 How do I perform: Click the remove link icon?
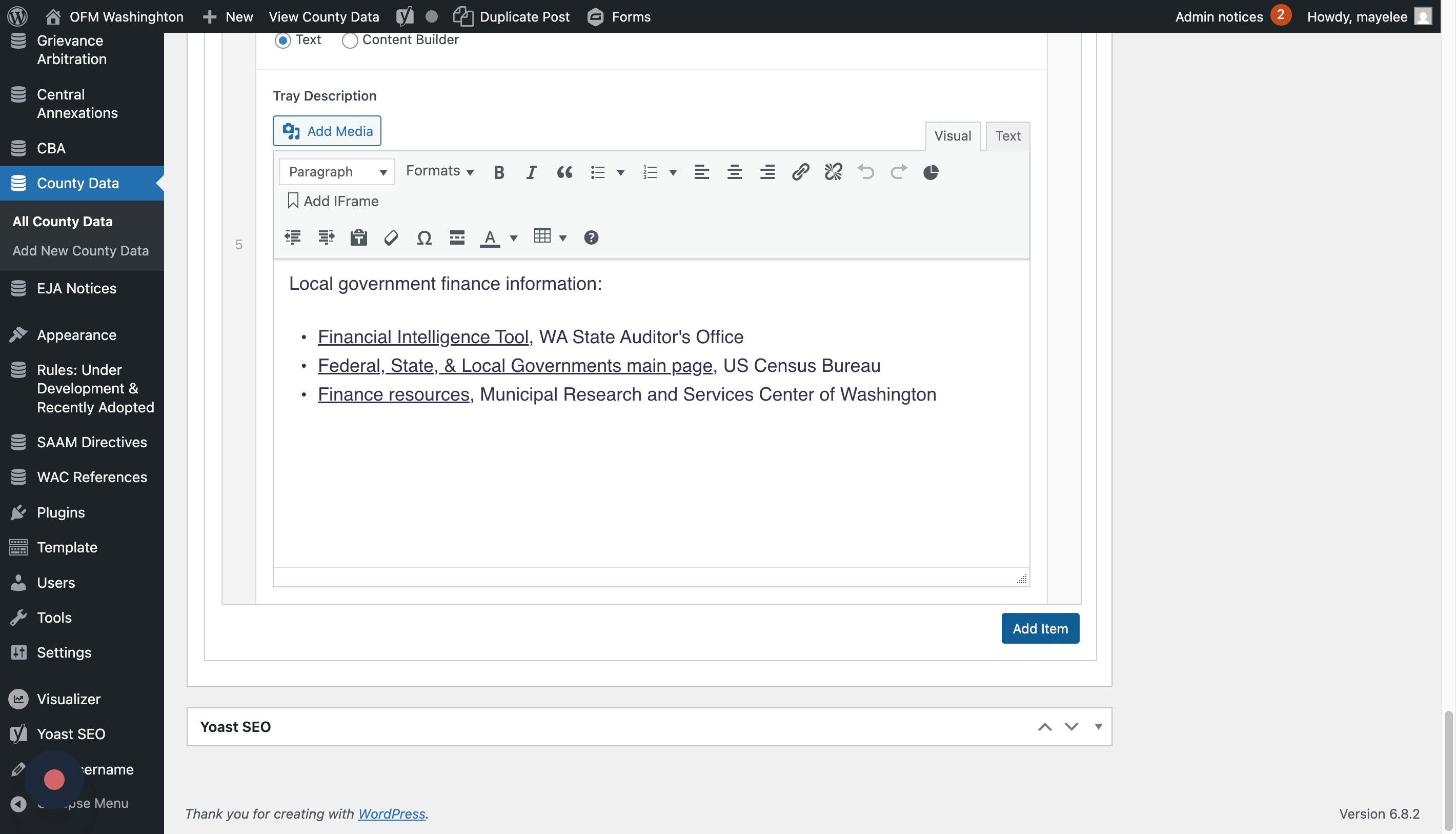point(833,172)
